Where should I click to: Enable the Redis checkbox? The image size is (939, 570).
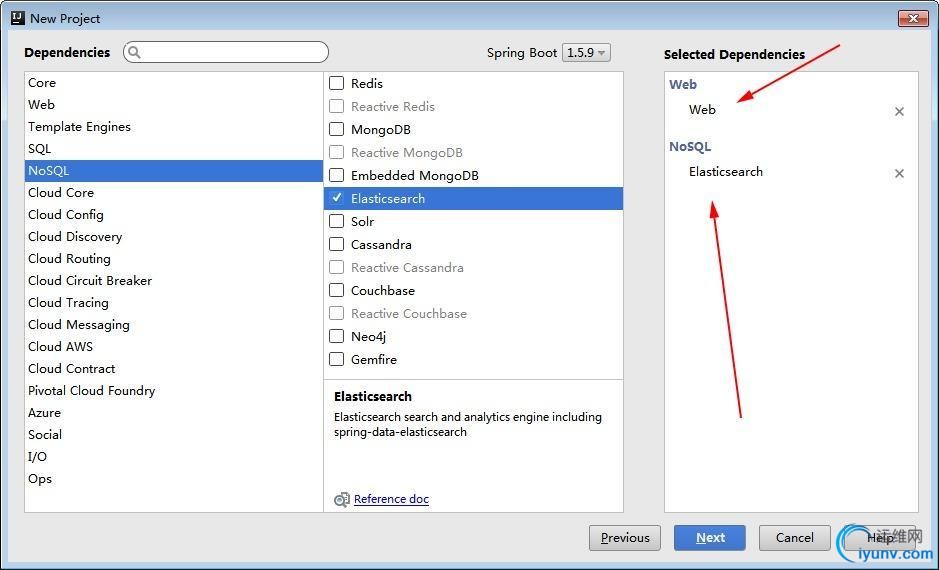337,84
